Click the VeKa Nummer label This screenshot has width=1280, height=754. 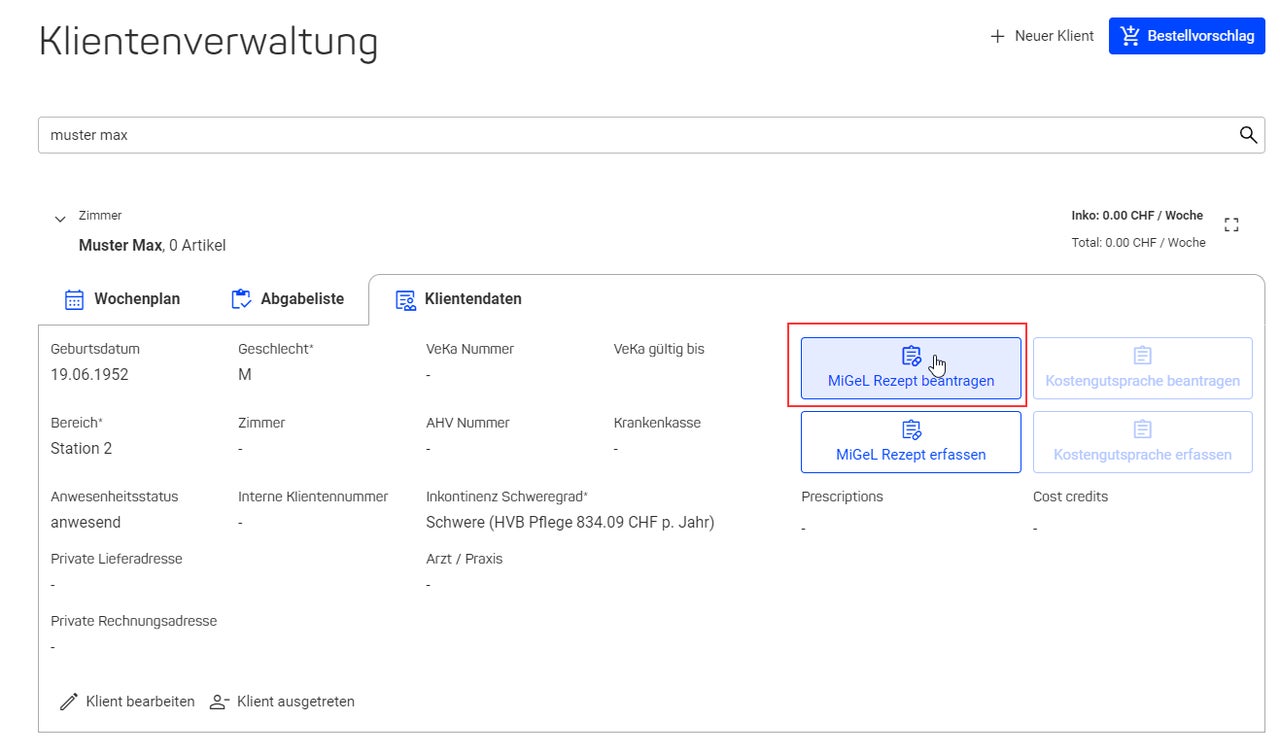tap(470, 349)
